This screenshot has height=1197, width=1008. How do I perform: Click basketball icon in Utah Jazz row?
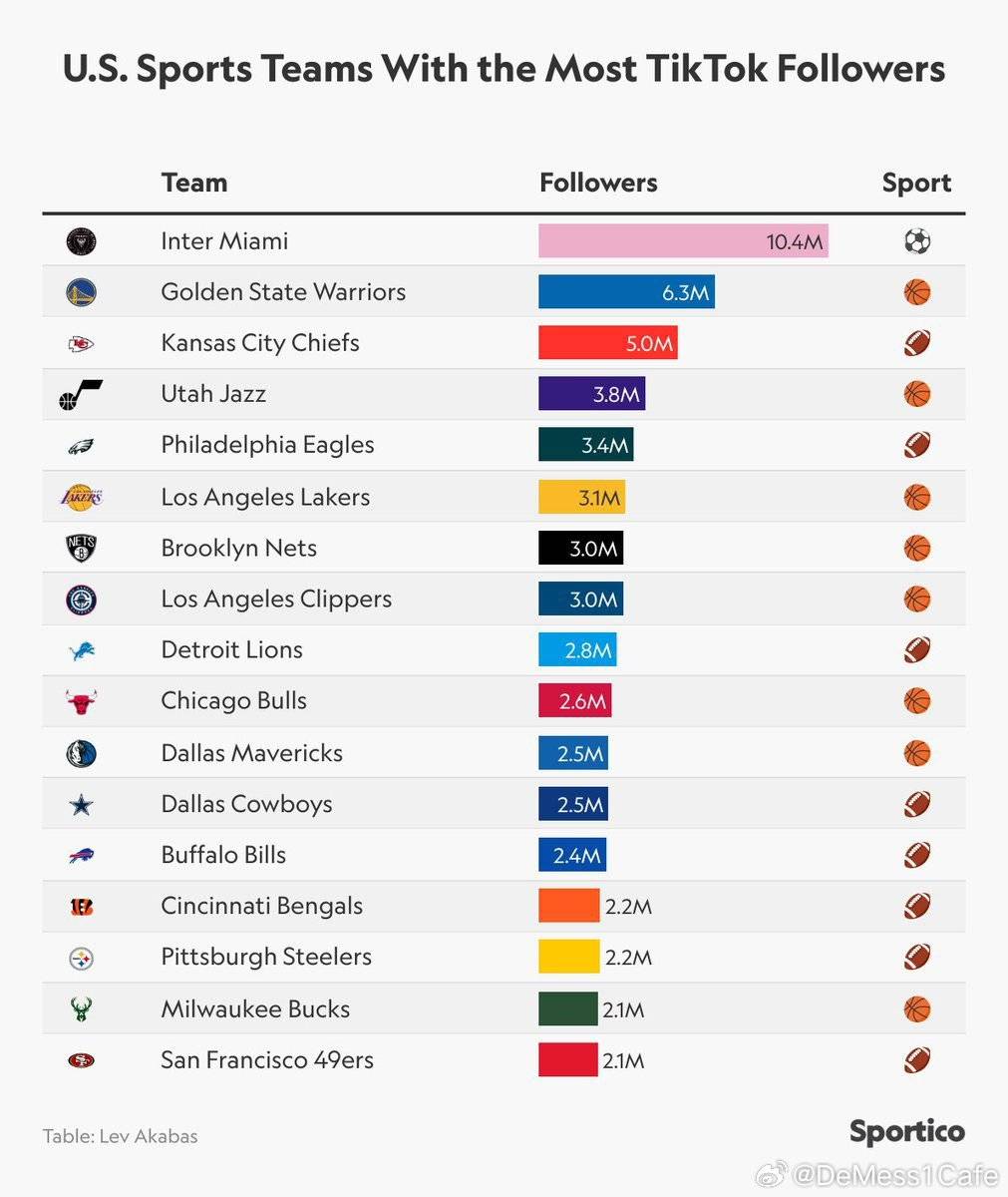917,394
